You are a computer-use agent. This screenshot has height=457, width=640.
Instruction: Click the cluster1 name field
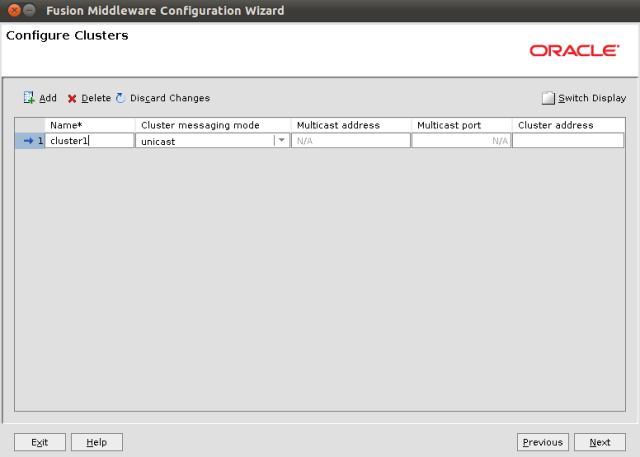[89, 141]
